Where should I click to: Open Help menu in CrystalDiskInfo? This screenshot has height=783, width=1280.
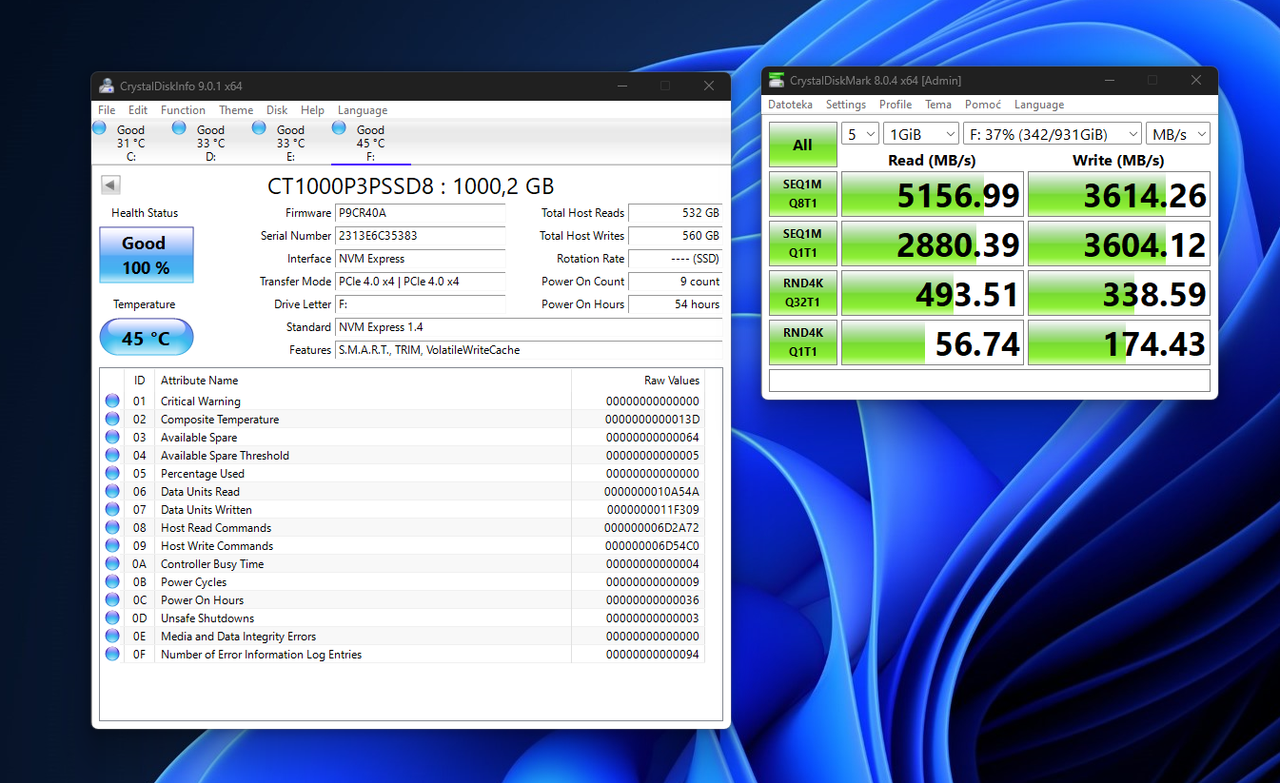313,110
